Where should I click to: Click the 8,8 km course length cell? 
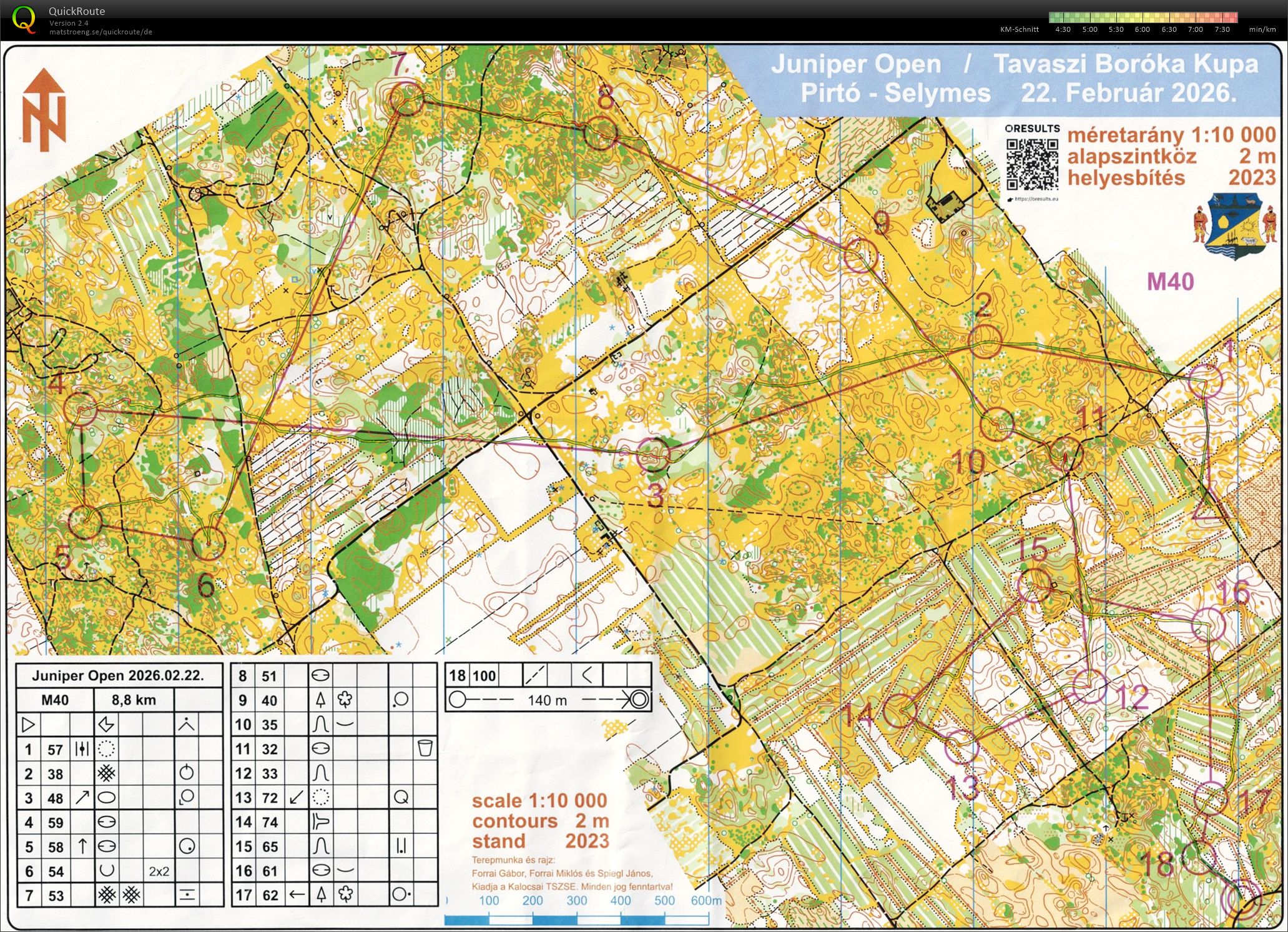point(134,700)
